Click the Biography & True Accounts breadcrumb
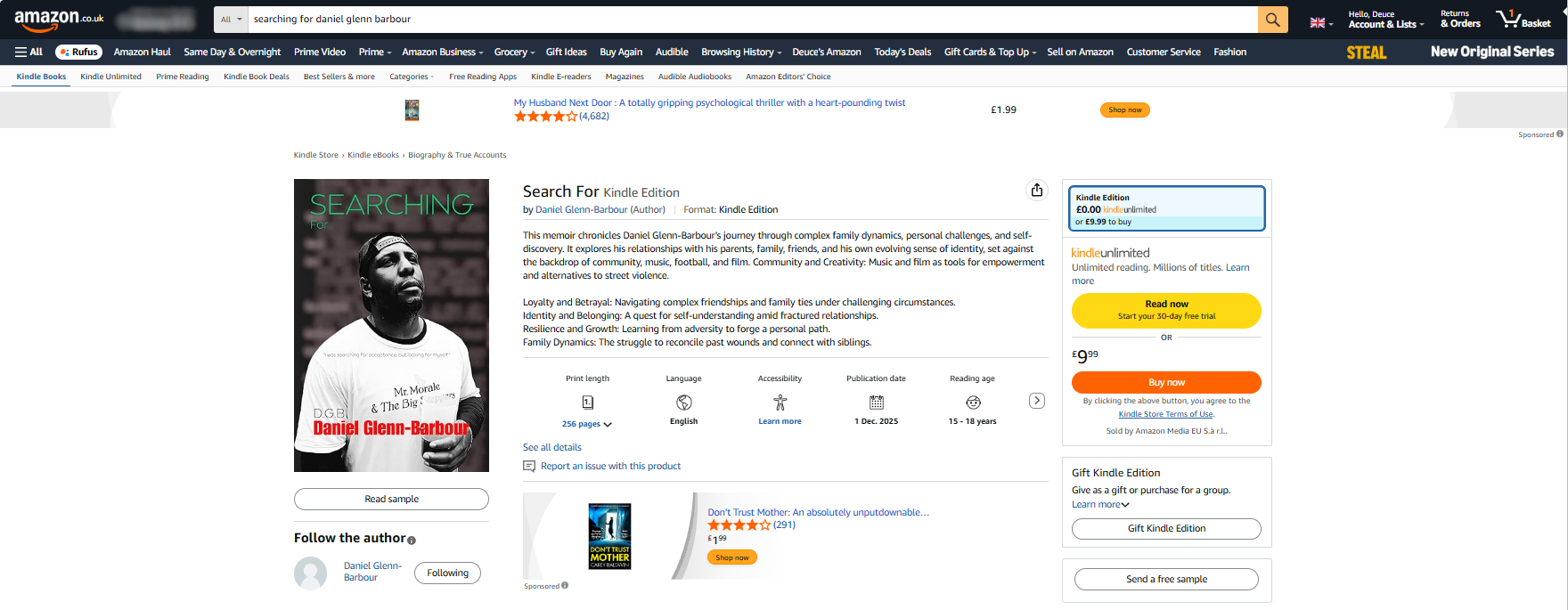 coord(457,155)
